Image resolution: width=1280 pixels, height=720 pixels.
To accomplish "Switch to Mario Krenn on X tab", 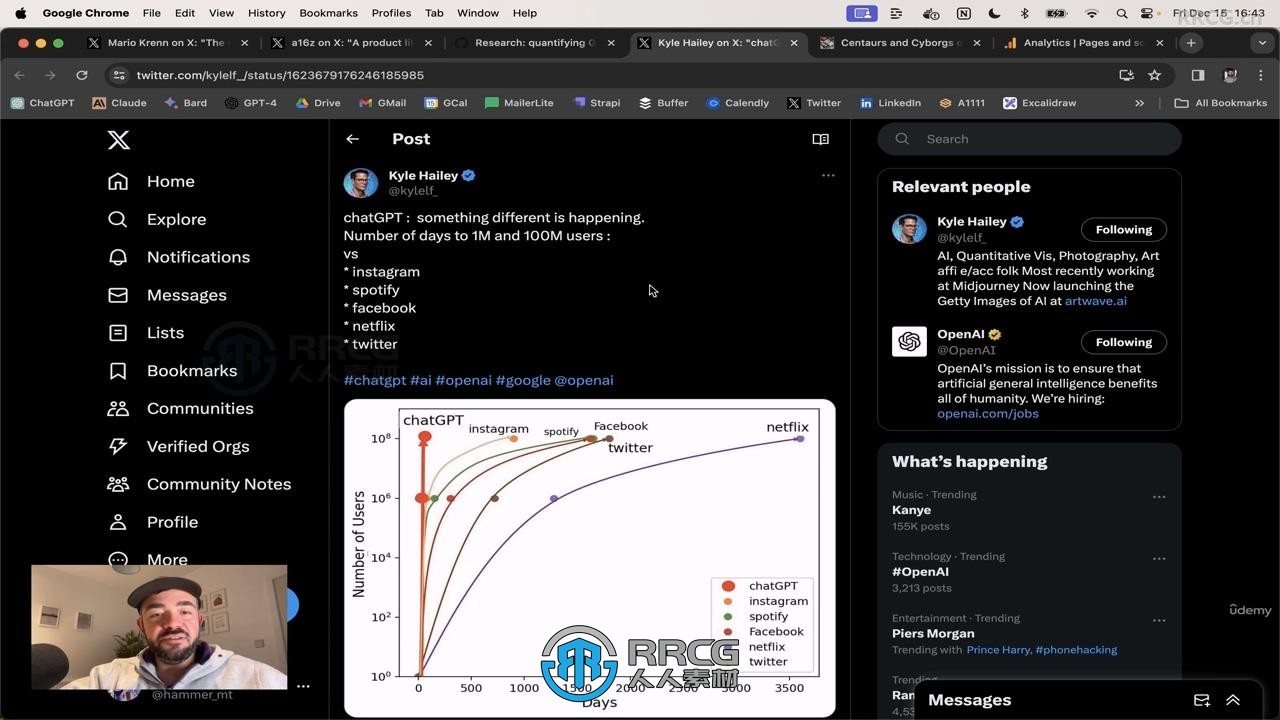I will pyautogui.click(x=166, y=43).
